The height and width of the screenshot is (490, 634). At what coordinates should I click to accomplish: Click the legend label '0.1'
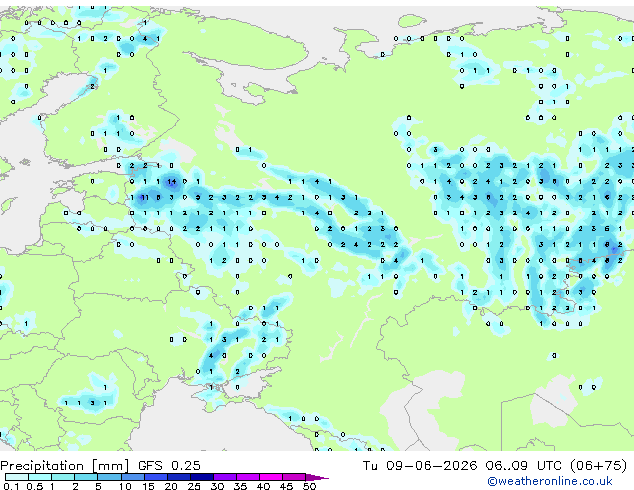point(11,486)
